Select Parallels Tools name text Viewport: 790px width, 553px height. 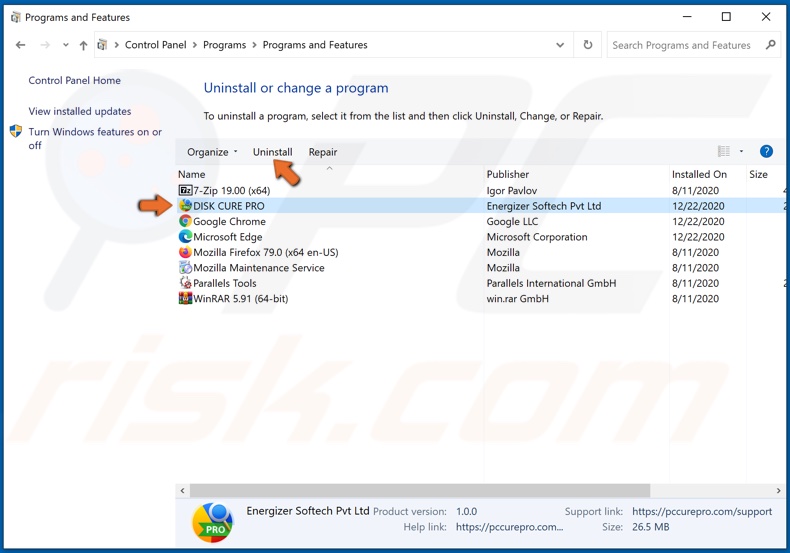point(225,283)
